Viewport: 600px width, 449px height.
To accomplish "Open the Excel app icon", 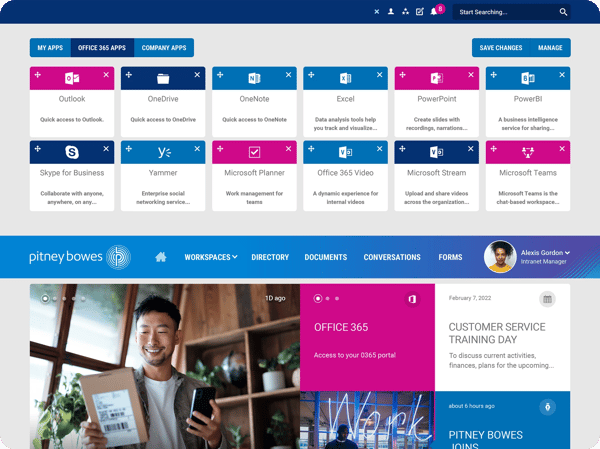I will (x=346, y=78).
